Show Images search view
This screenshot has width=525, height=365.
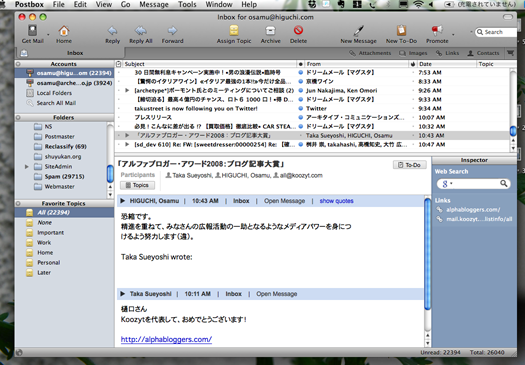click(413, 53)
